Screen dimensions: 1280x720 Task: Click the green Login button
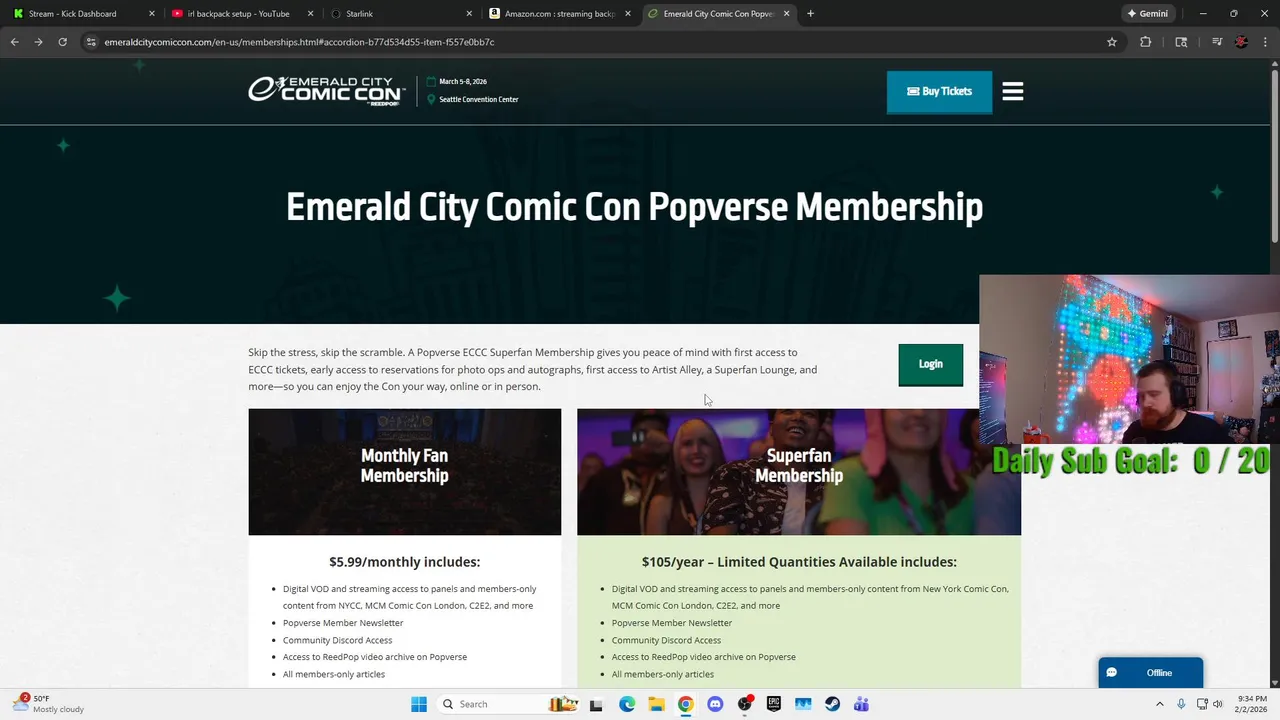(x=930, y=364)
